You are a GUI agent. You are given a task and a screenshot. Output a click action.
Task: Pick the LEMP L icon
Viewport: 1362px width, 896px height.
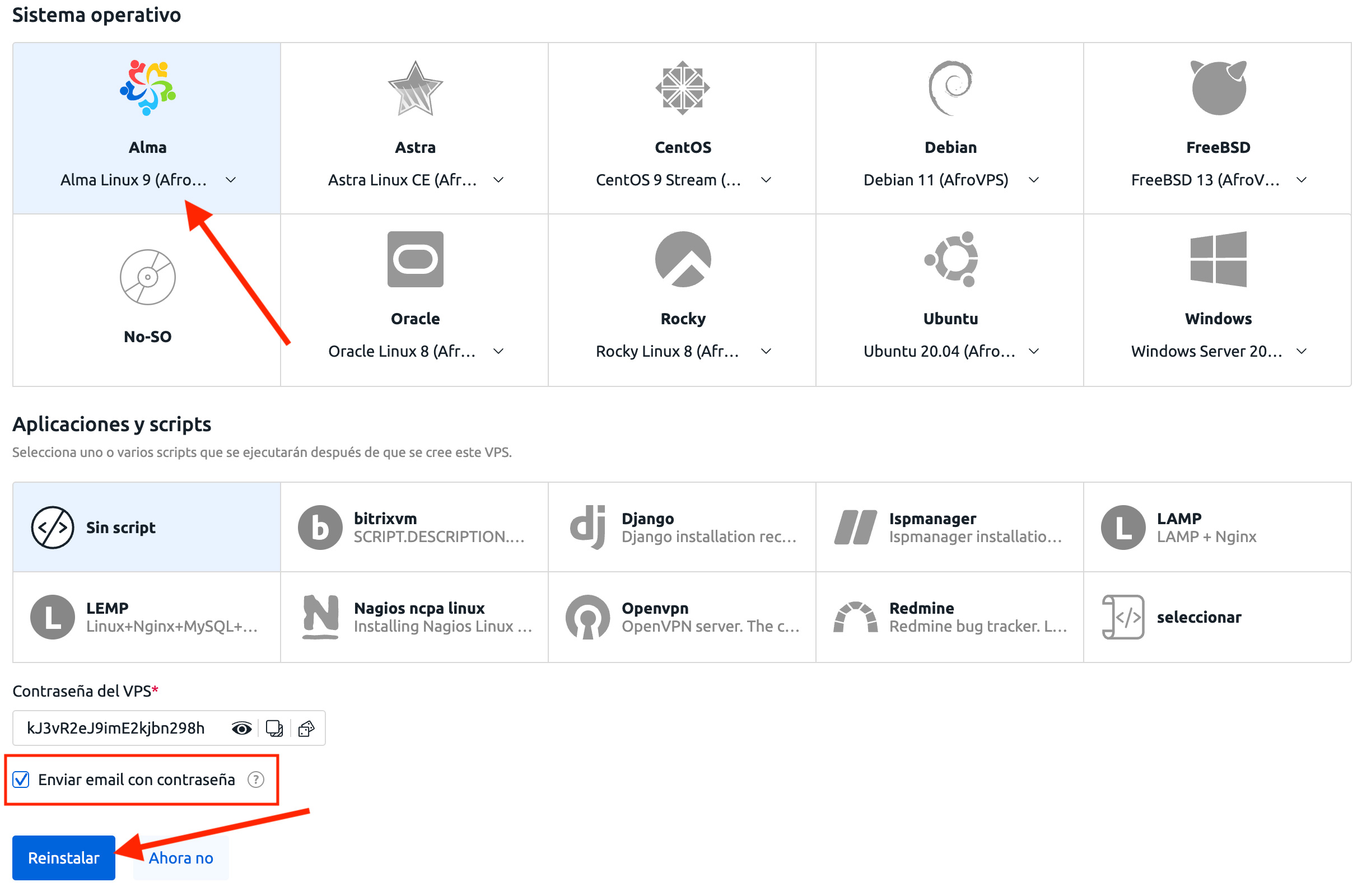pyautogui.click(x=53, y=617)
